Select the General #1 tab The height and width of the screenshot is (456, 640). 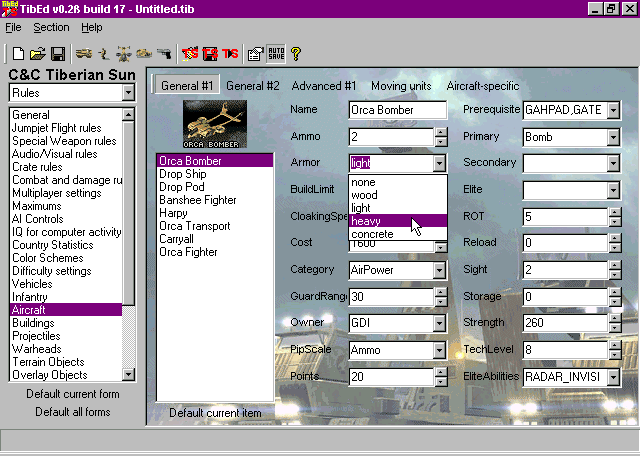(187, 85)
